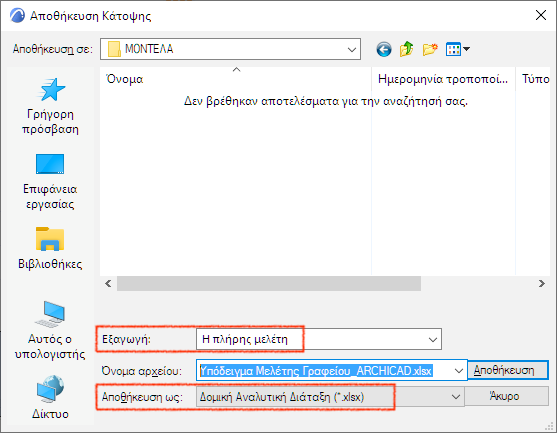557x433 pixels.
Task: Open Αυτός ο υπολογιστής in sidebar
Action: pos(50,330)
